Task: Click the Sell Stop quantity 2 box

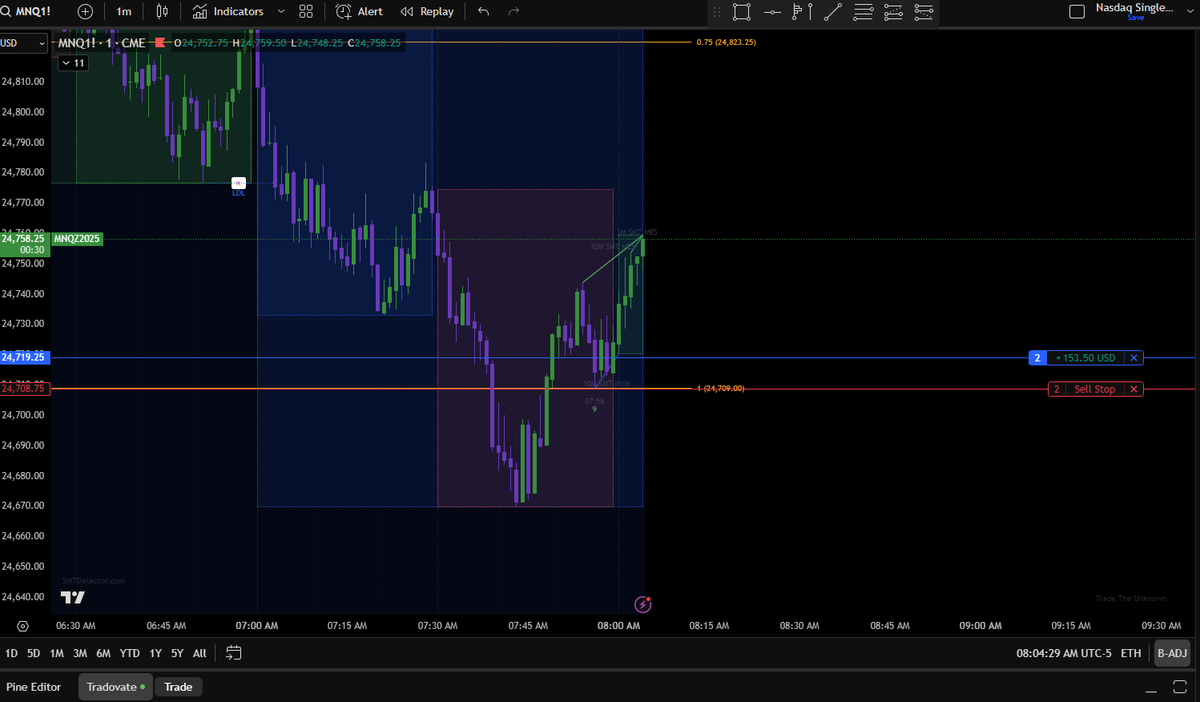Action: pos(1056,389)
